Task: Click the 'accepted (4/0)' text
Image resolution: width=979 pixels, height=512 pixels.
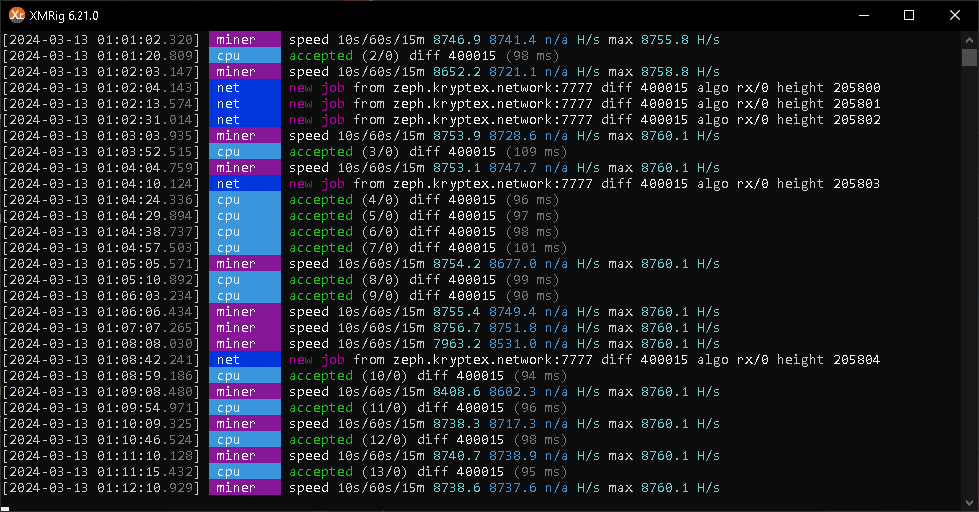Action: (x=344, y=200)
